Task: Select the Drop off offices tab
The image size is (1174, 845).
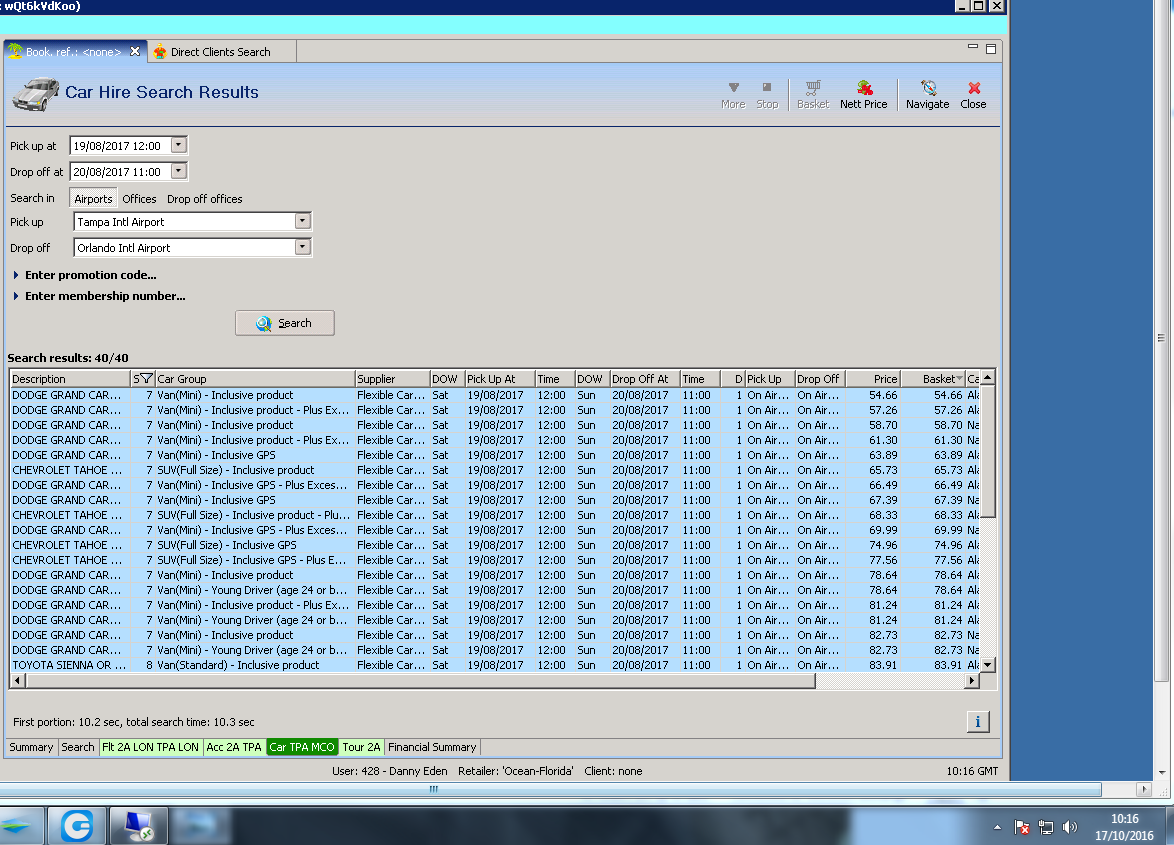Action: tap(204, 198)
